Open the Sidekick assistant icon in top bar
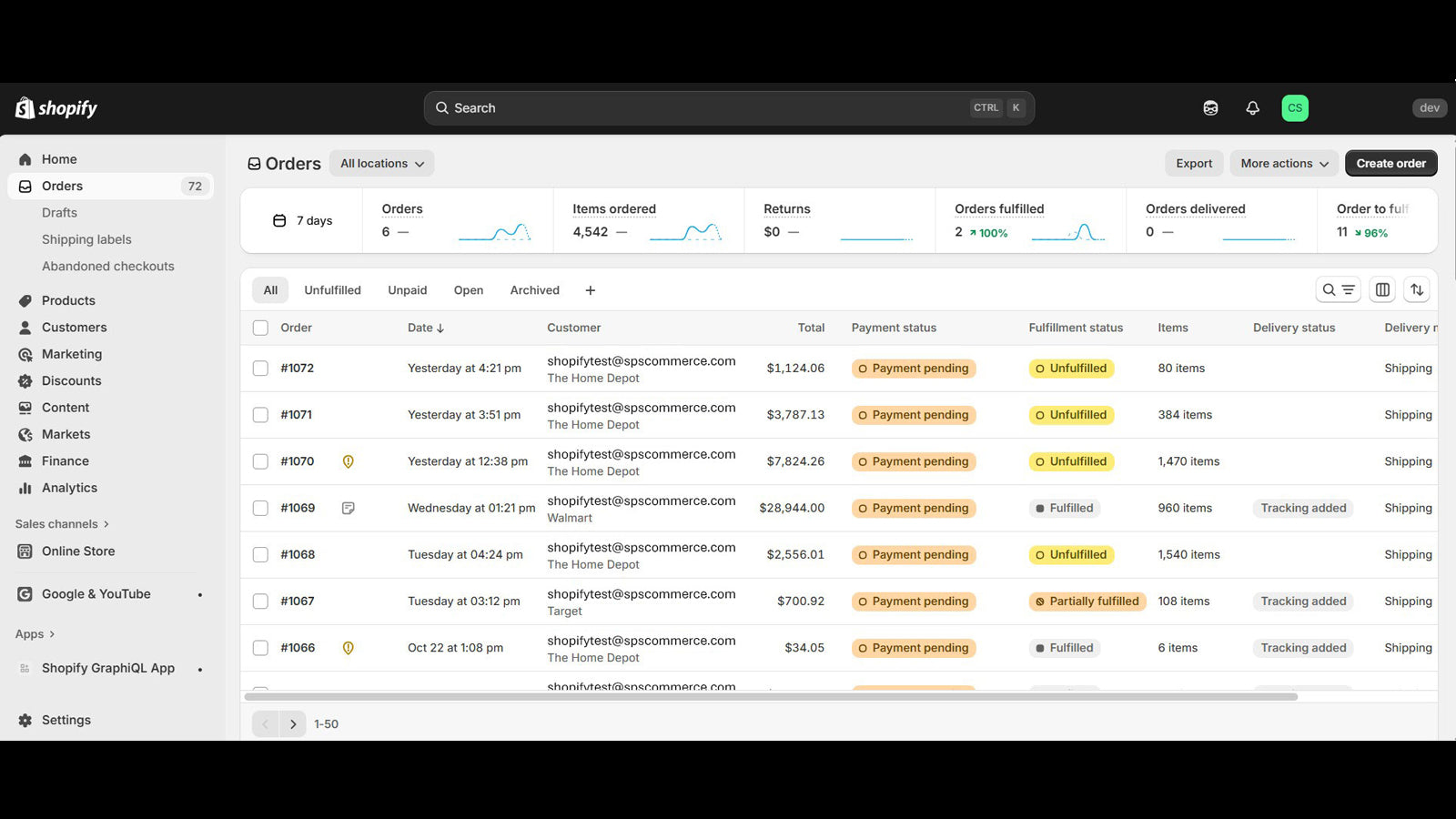The width and height of the screenshot is (1456, 819). coord(1210,108)
